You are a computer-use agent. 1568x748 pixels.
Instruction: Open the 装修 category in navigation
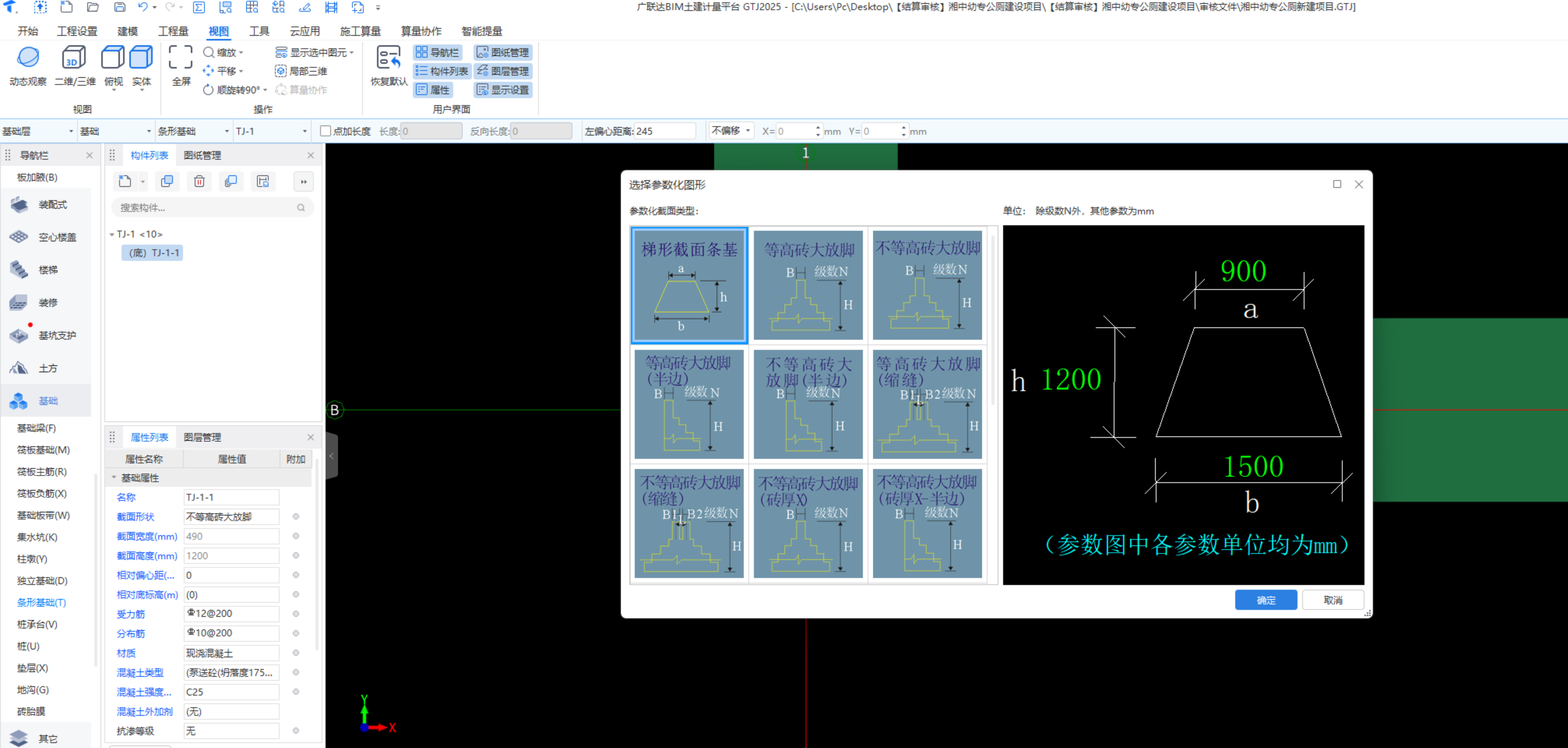point(46,303)
